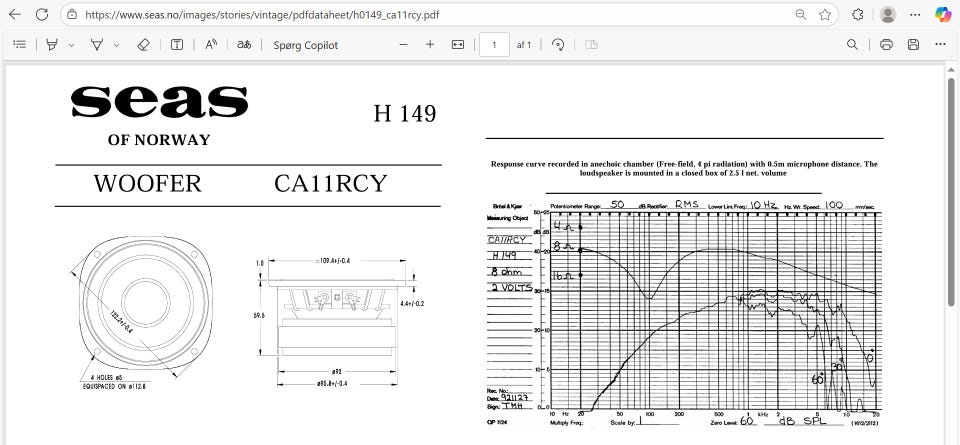Open the address bar zoom indicator
This screenshot has height=445, width=960.
pyautogui.click(x=800, y=15)
